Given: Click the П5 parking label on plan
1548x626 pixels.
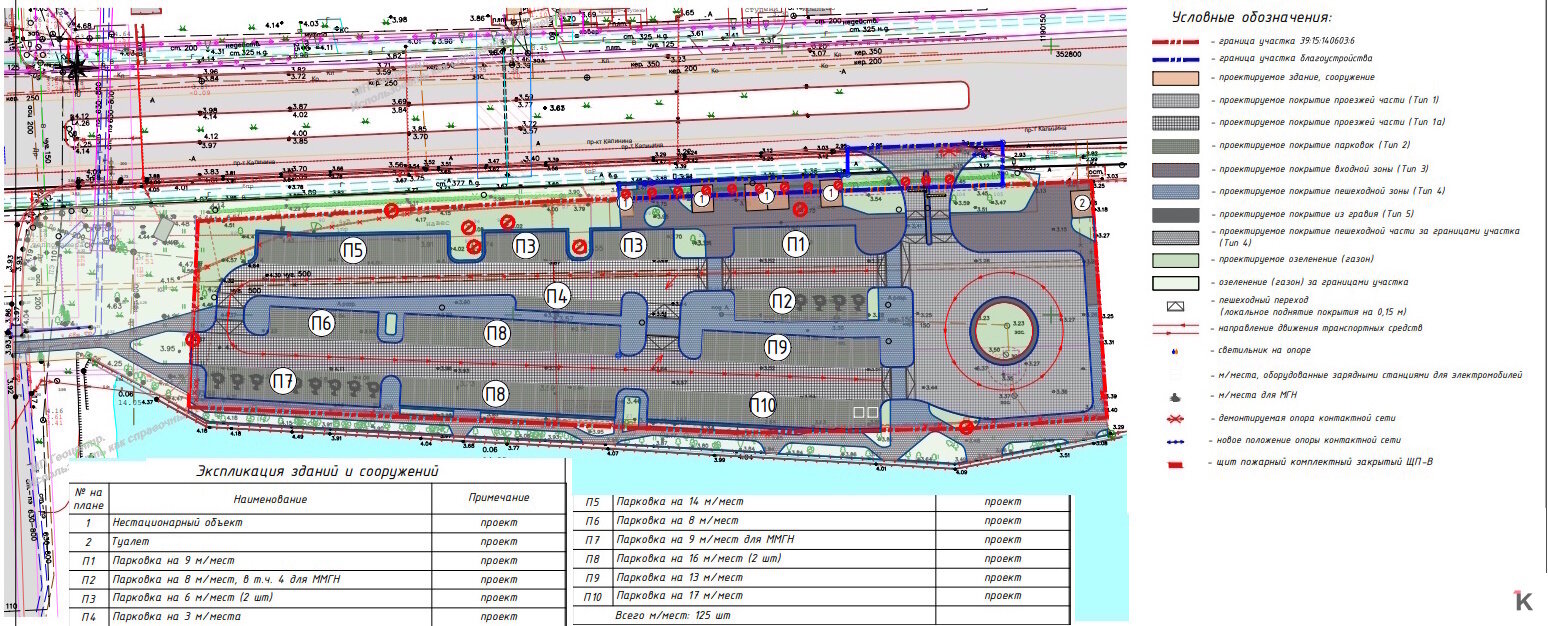Looking at the screenshot, I should (353, 248).
